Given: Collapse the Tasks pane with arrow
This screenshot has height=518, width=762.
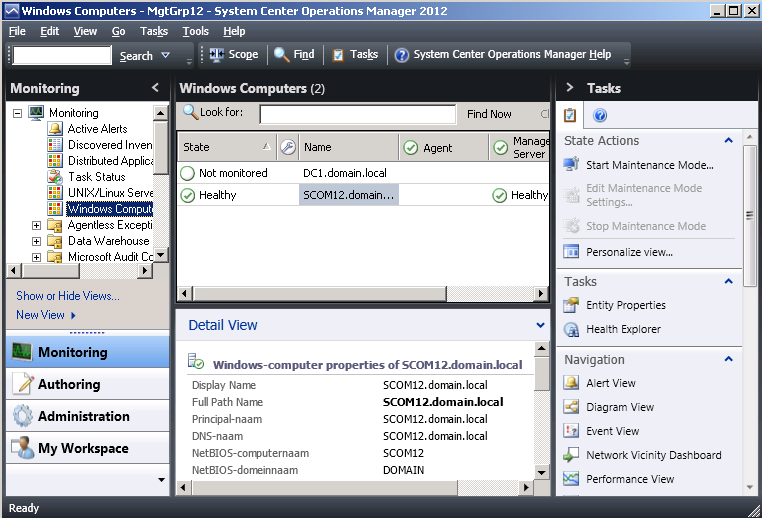Looking at the screenshot, I should pos(570,87).
